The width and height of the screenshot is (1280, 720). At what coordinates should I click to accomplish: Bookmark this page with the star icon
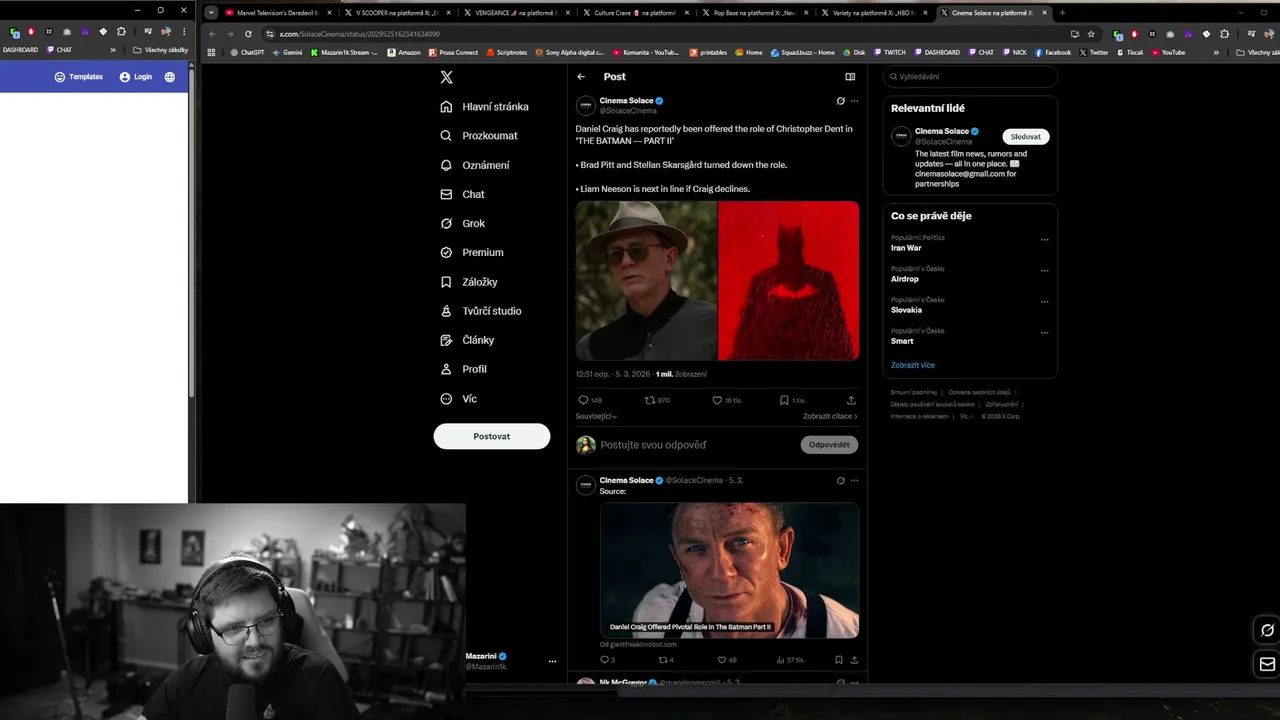[x=1091, y=34]
